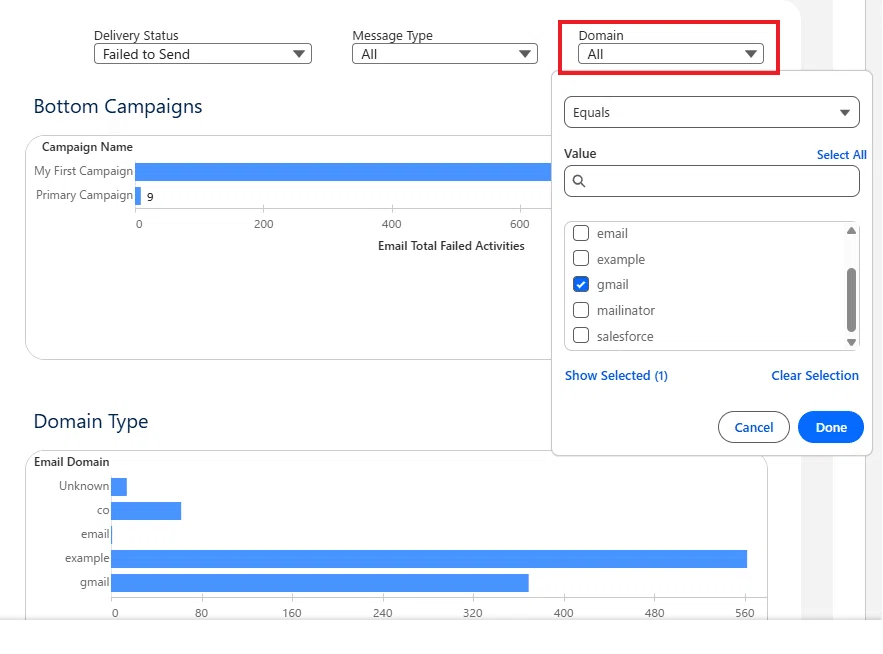
Task: Click the Value search input field
Action: point(711,181)
